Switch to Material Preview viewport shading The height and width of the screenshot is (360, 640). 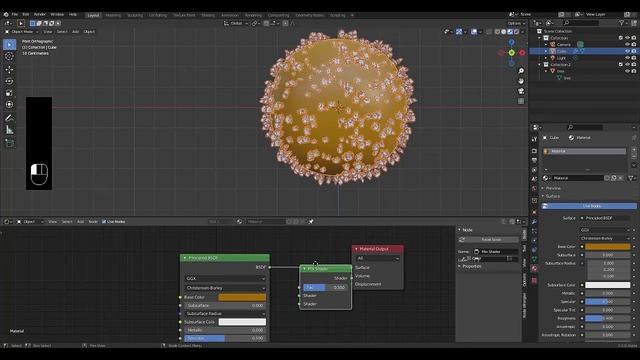(510, 31)
